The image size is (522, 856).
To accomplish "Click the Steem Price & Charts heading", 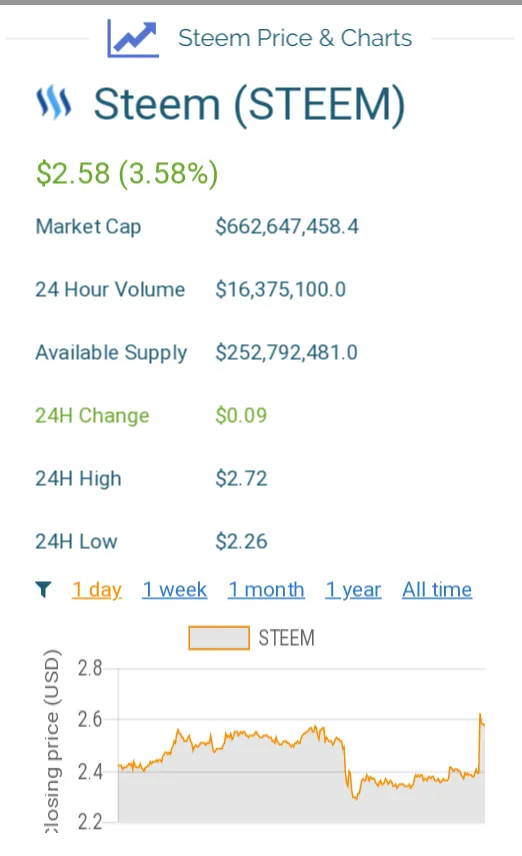I will pyautogui.click(x=295, y=38).
